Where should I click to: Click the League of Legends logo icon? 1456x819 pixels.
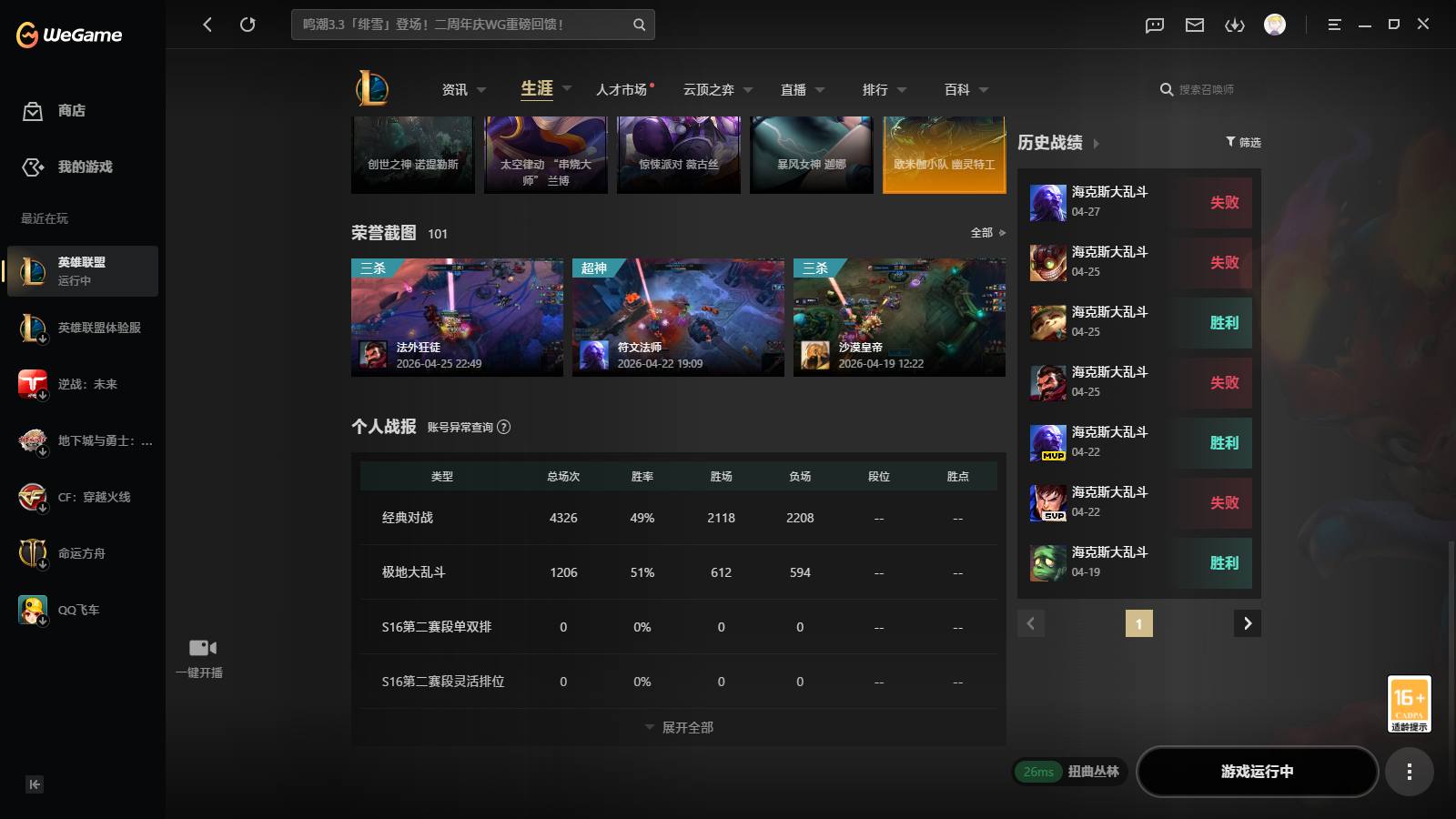pos(372,89)
